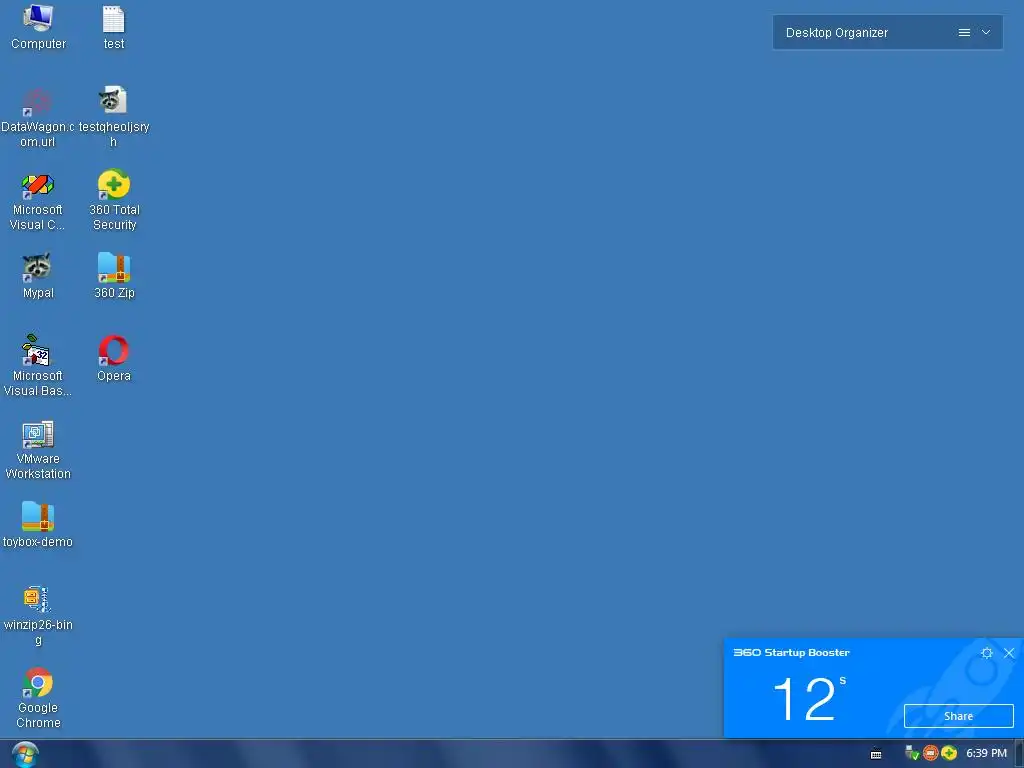Close the 360 Startup Booster popup
Screen dimensions: 1024x768
pos(1009,653)
